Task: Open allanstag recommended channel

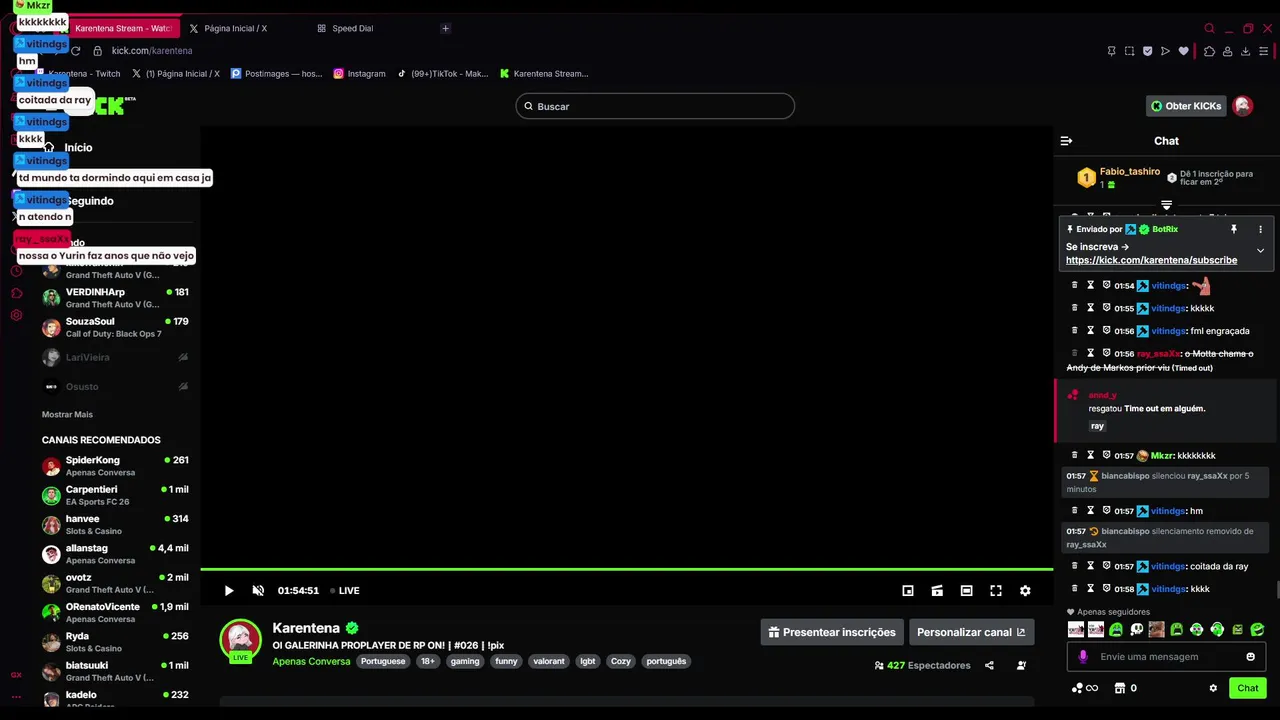Action: coord(115,554)
